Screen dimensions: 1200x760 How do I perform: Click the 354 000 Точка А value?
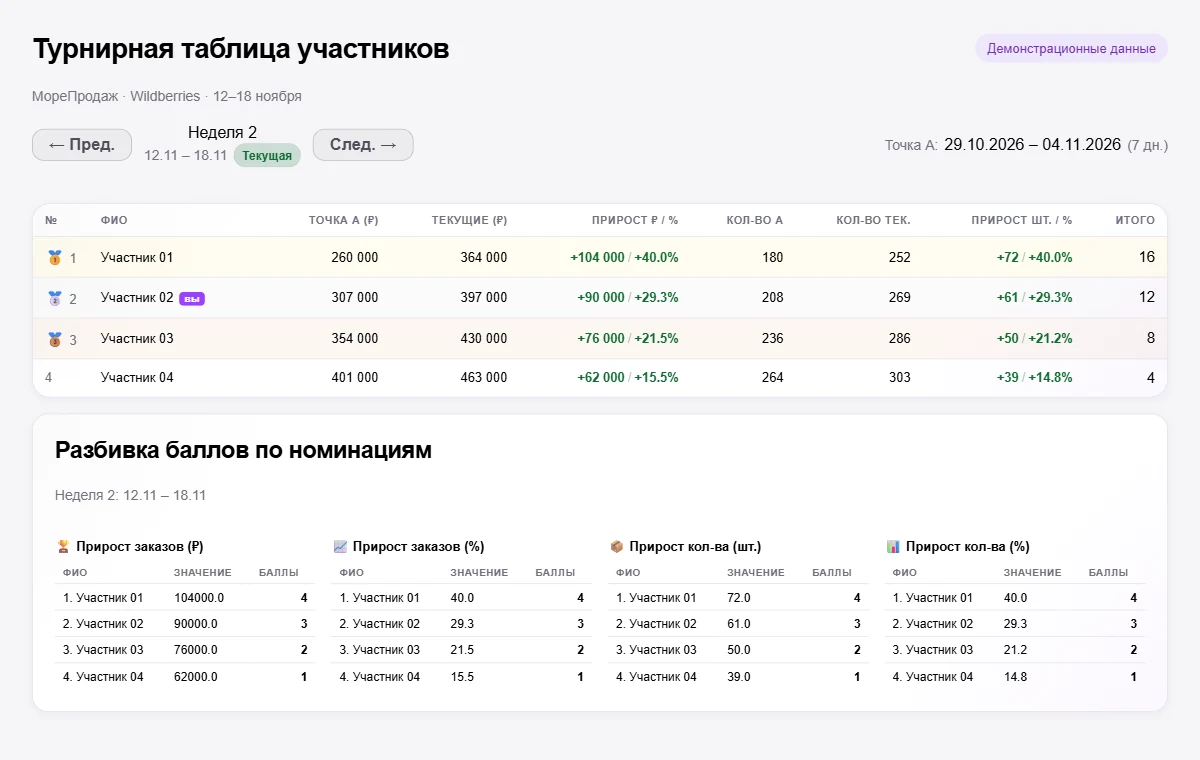pyautogui.click(x=355, y=339)
